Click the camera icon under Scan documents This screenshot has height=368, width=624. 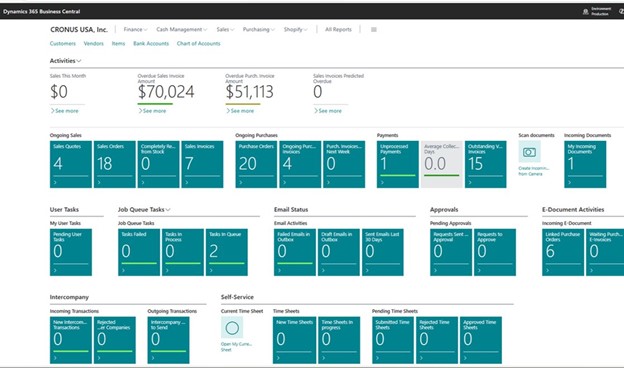pyautogui.click(x=529, y=152)
